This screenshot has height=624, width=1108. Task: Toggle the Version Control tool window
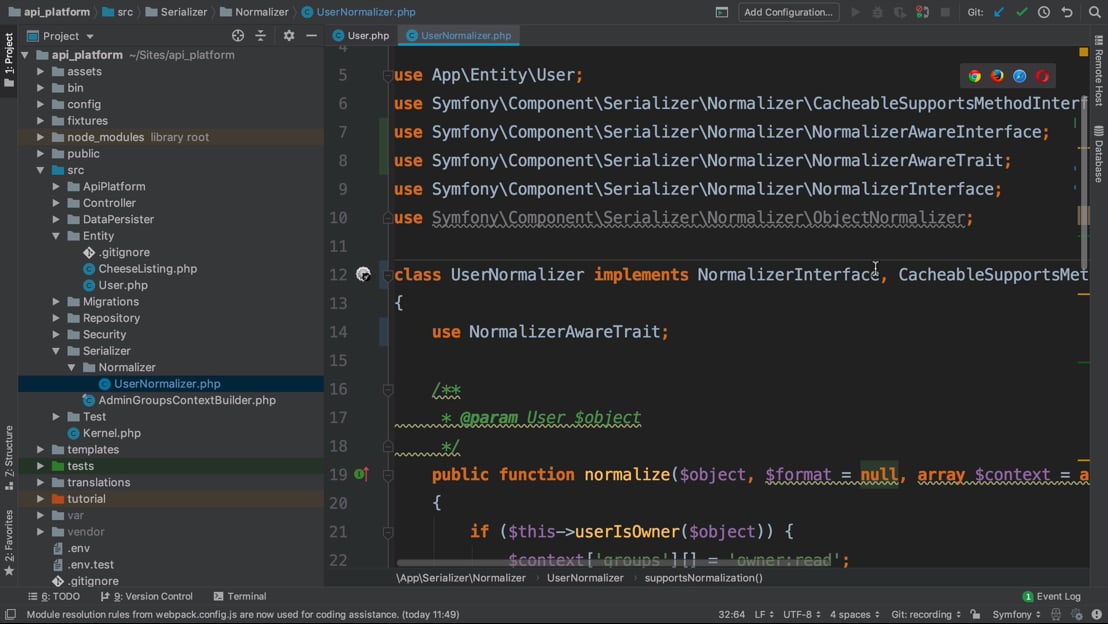point(147,596)
